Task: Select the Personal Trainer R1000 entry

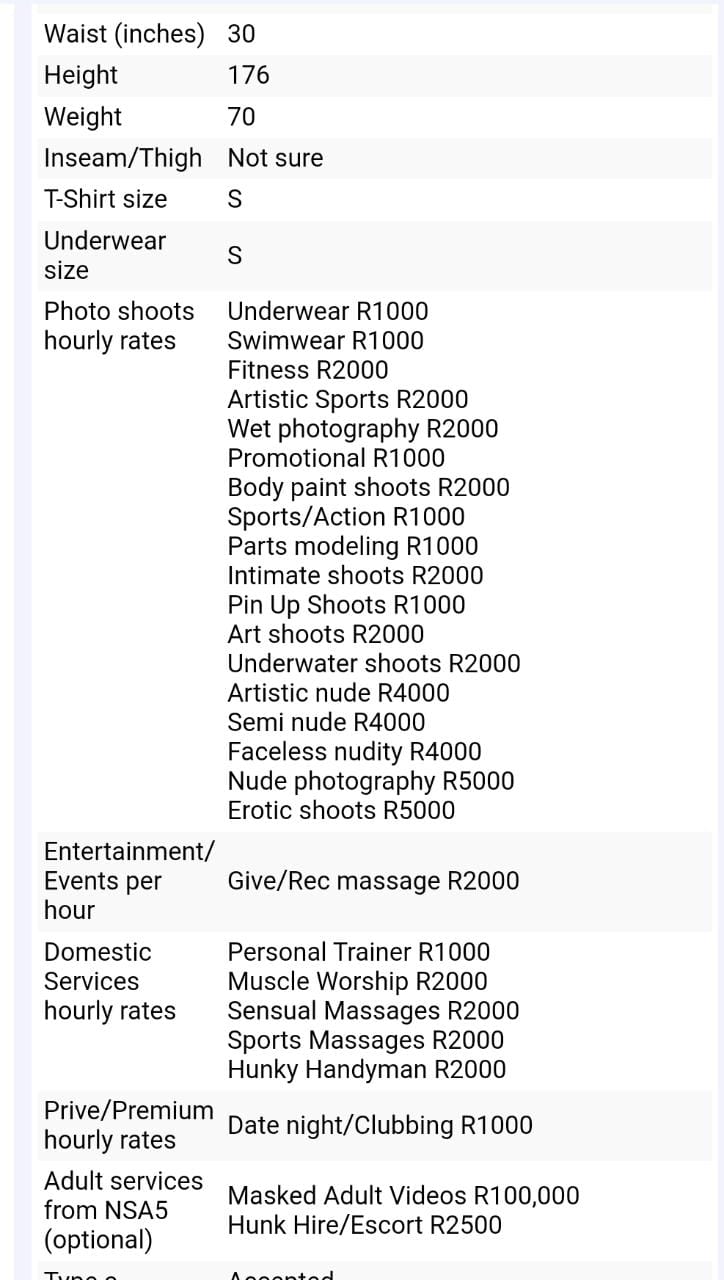Action: [359, 952]
